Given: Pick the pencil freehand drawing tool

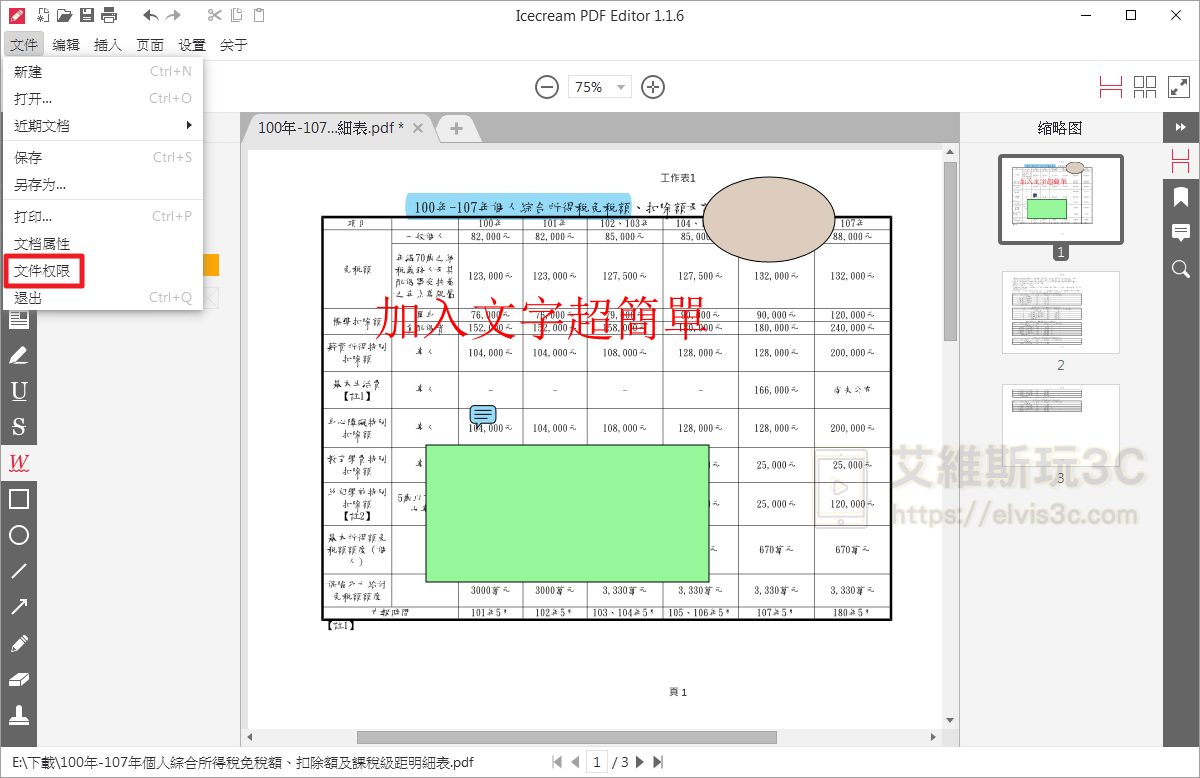Looking at the screenshot, I should pyautogui.click(x=20, y=643).
